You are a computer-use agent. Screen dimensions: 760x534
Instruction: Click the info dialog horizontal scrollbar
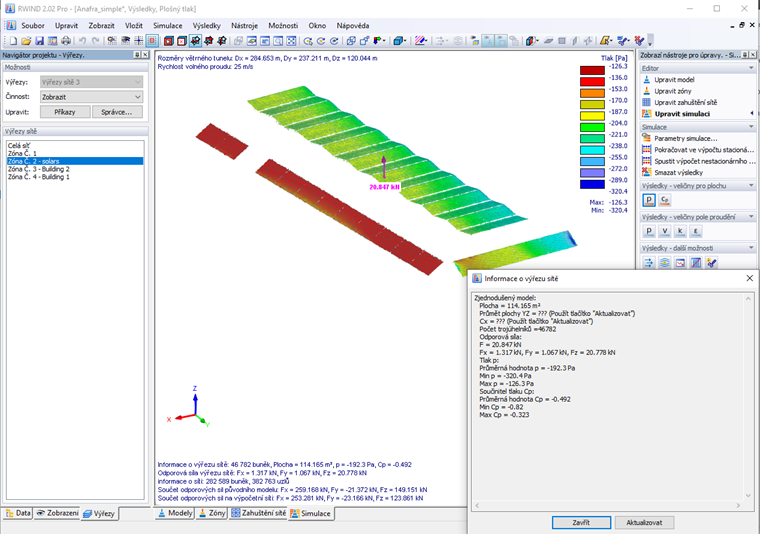608,505
